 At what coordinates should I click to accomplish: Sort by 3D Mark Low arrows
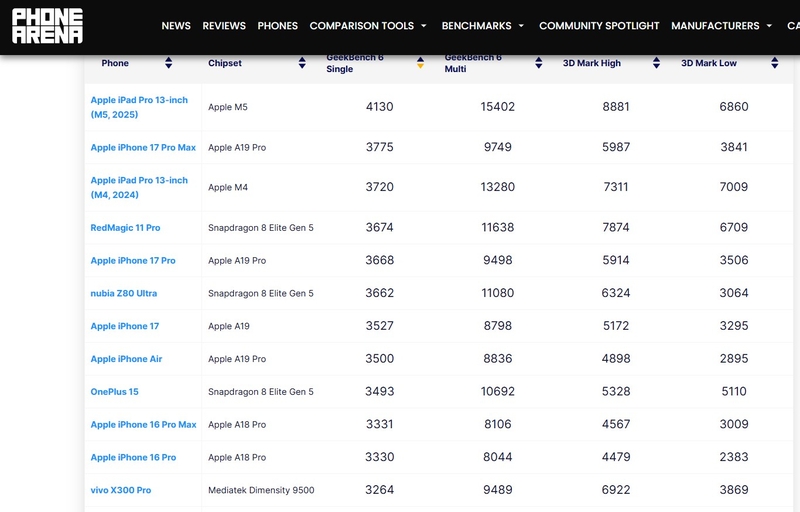(x=774, y=63)
